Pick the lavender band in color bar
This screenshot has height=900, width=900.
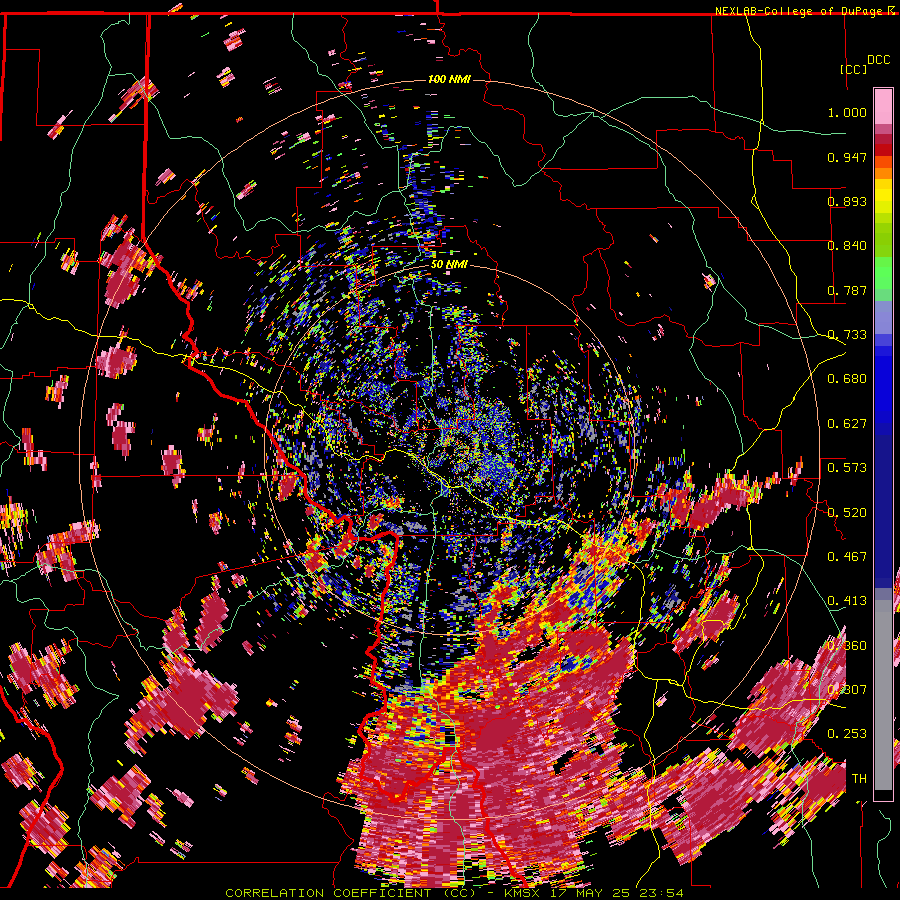883,317
